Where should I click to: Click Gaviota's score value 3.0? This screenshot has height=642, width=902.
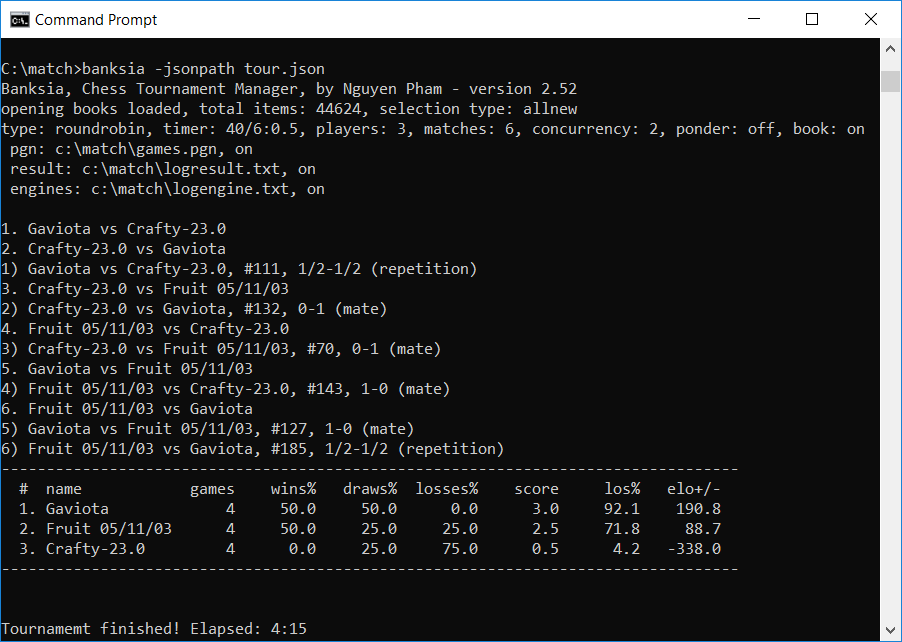545,509
